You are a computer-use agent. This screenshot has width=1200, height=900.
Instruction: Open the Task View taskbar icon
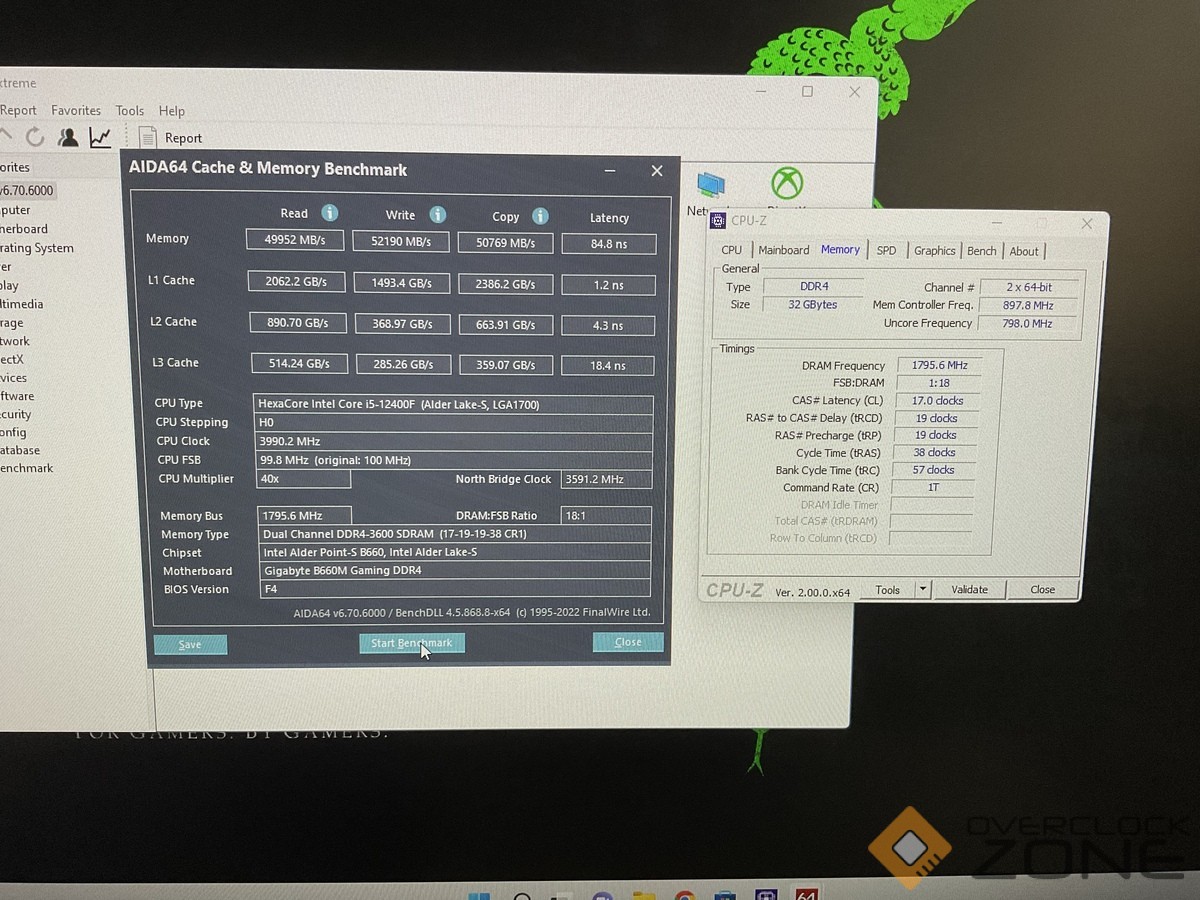click(562, 894)
